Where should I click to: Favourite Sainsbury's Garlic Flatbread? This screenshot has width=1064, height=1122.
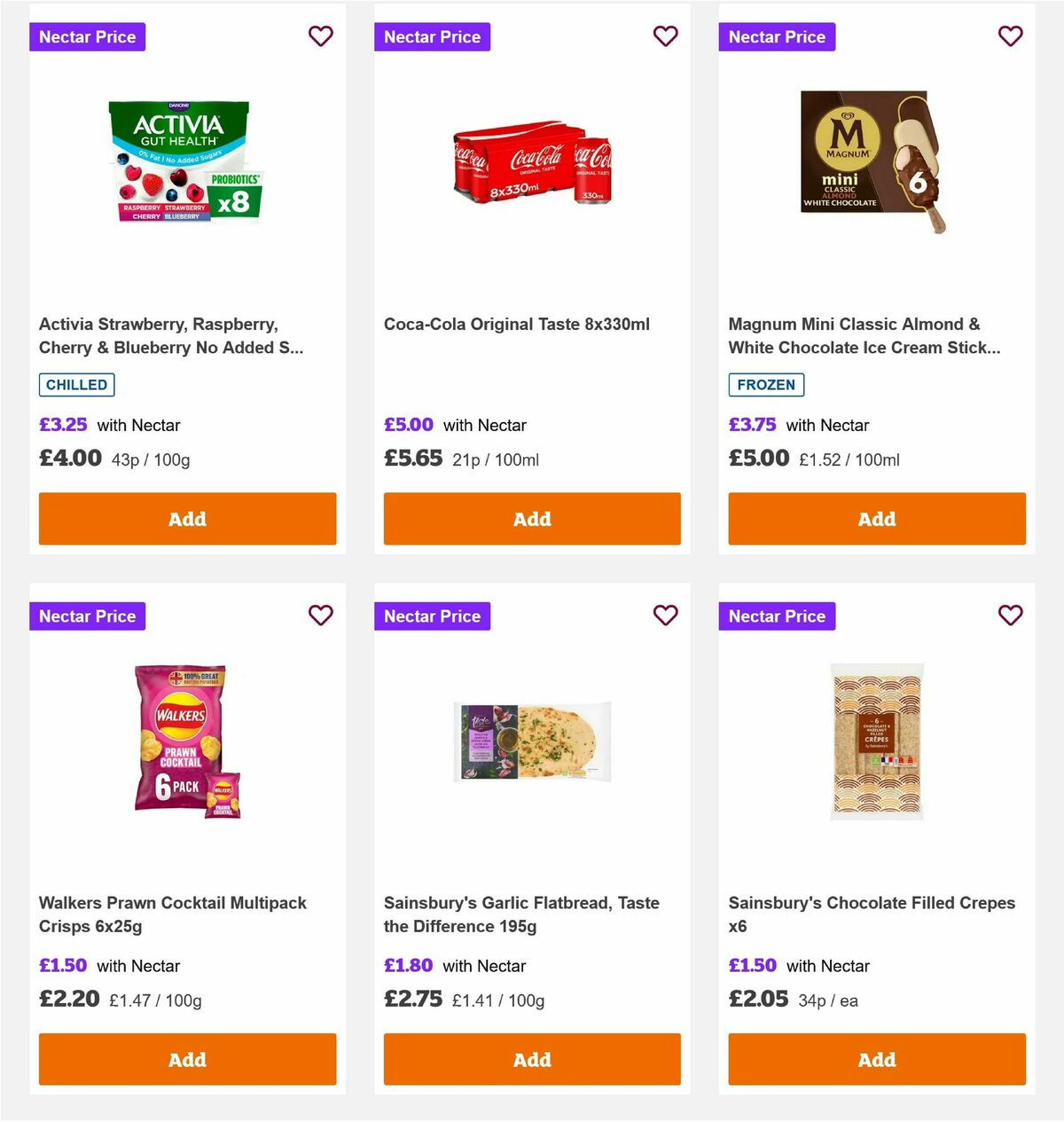click(665, 615)
